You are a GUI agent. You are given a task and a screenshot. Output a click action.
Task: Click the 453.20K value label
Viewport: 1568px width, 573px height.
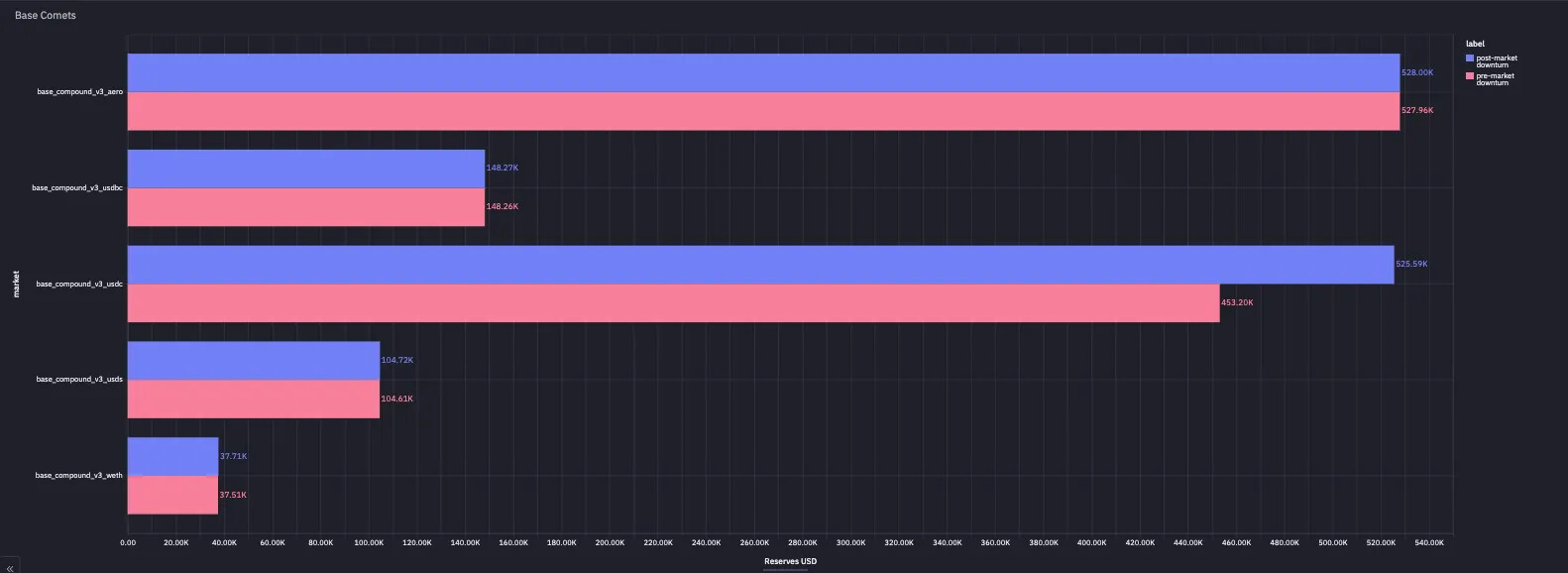point(1237,303)
